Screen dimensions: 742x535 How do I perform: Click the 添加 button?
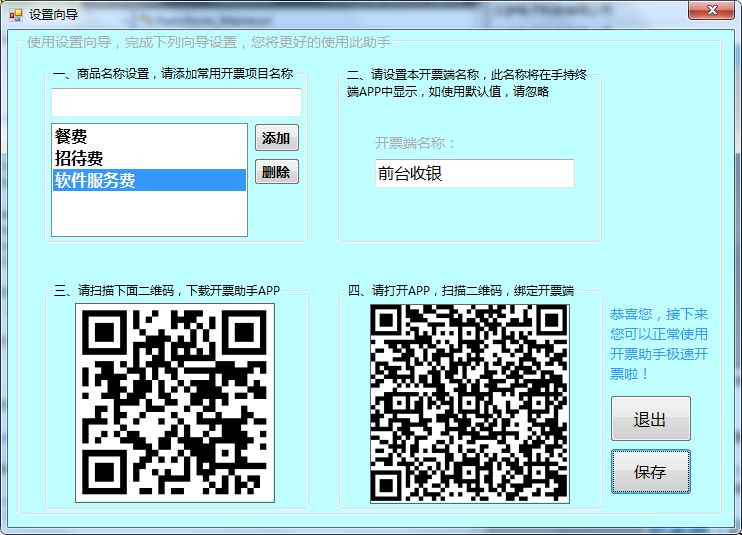tap(277, 138)
